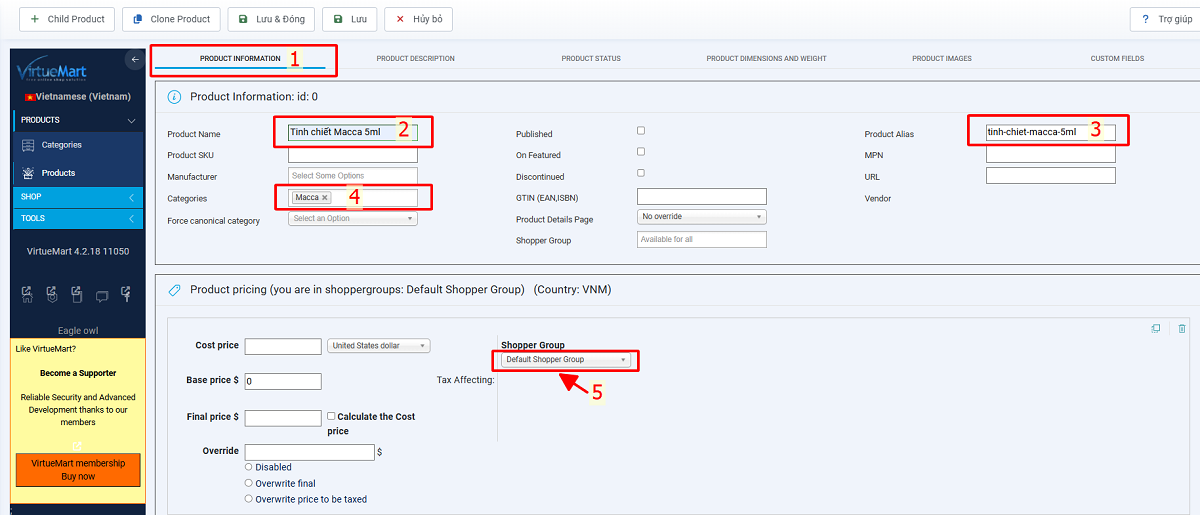Collapse the sidebar with the back arrow

[135, 61]
